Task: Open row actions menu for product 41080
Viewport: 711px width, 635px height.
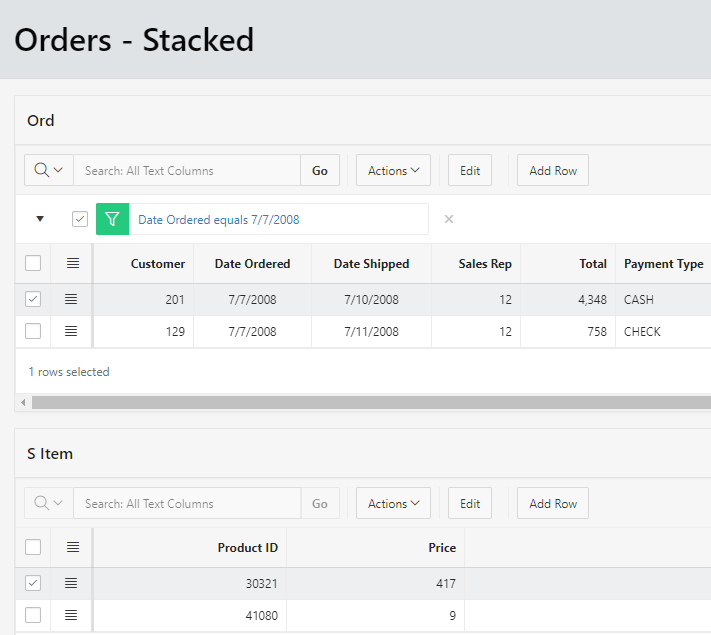Action: point(71,615)
